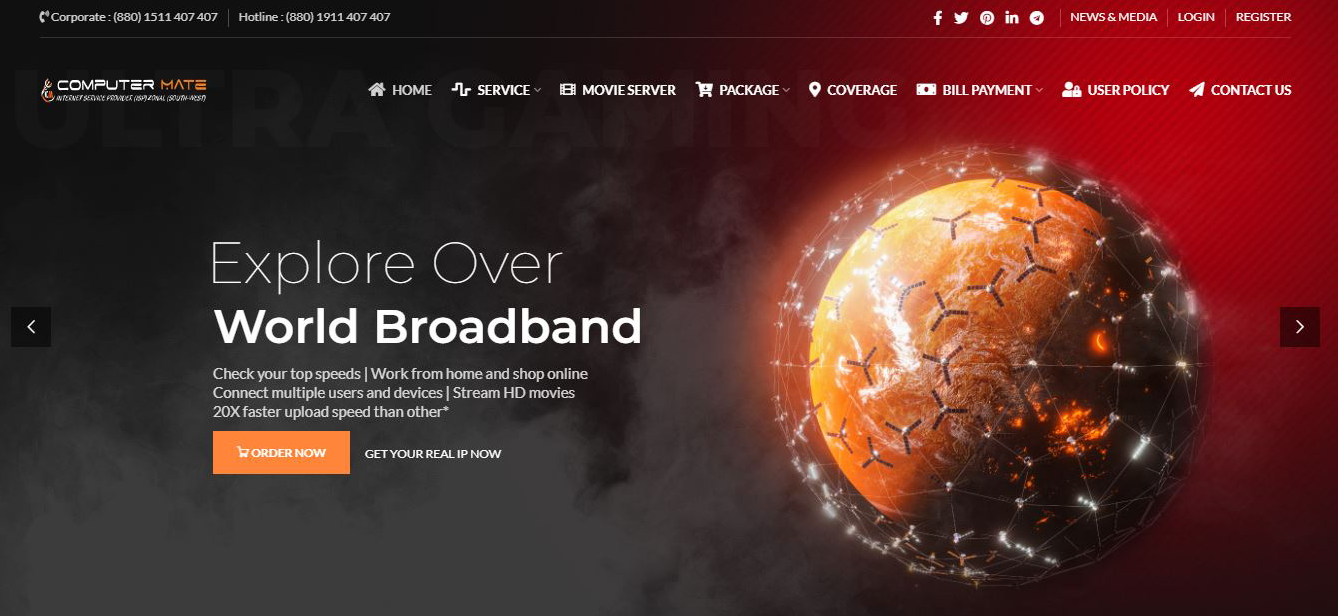This screenshot has height=616, width=1338.
Task: Open the Facebook social icon
Action: 938,18
